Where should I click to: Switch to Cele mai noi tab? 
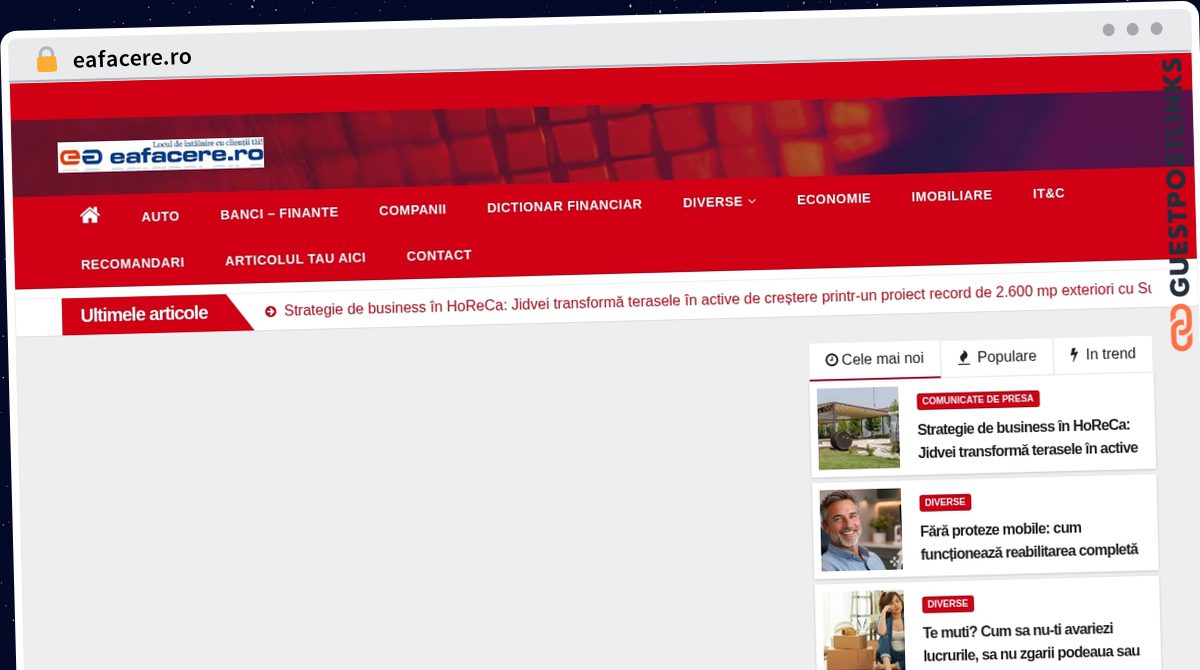tap(875, 359)
